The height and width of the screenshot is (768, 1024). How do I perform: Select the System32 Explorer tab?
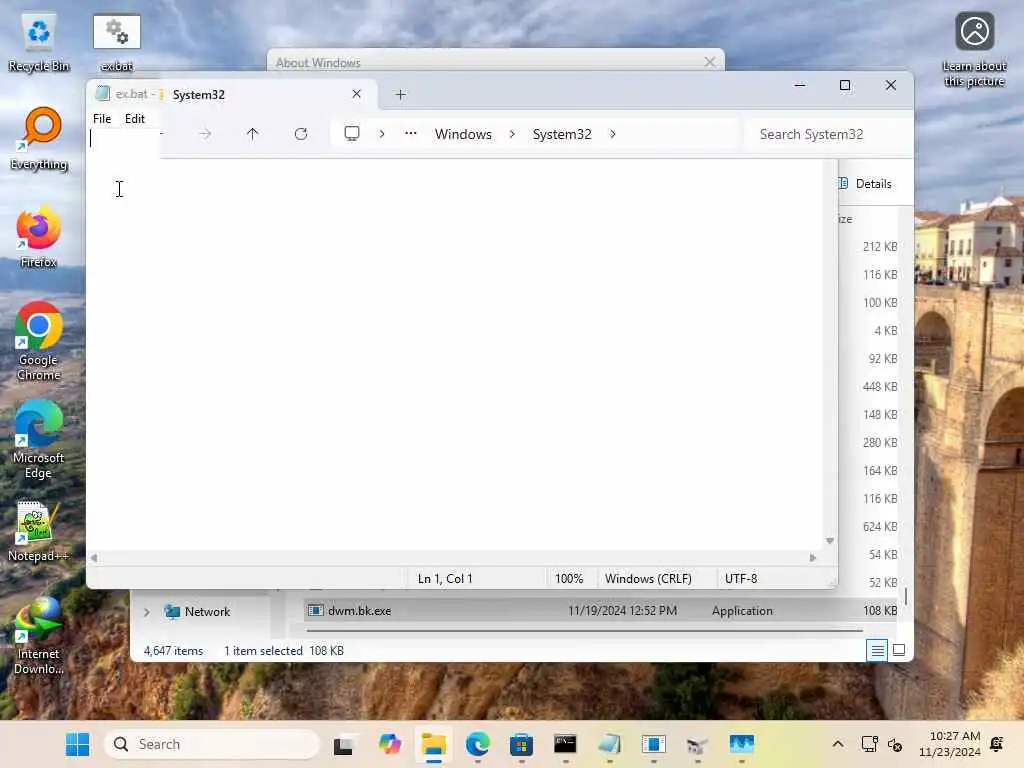268,95
